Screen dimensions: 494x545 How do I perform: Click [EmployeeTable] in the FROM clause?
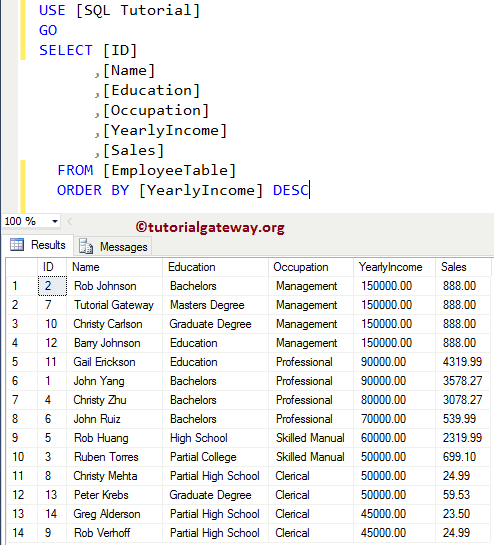[x=170, y=170]
